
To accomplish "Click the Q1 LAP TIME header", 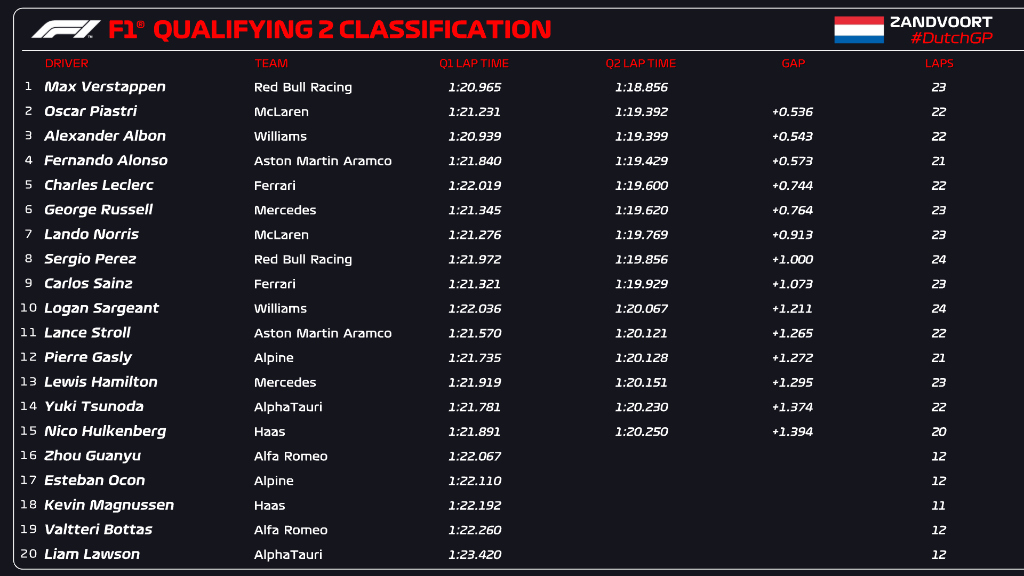I will (474, 63).
